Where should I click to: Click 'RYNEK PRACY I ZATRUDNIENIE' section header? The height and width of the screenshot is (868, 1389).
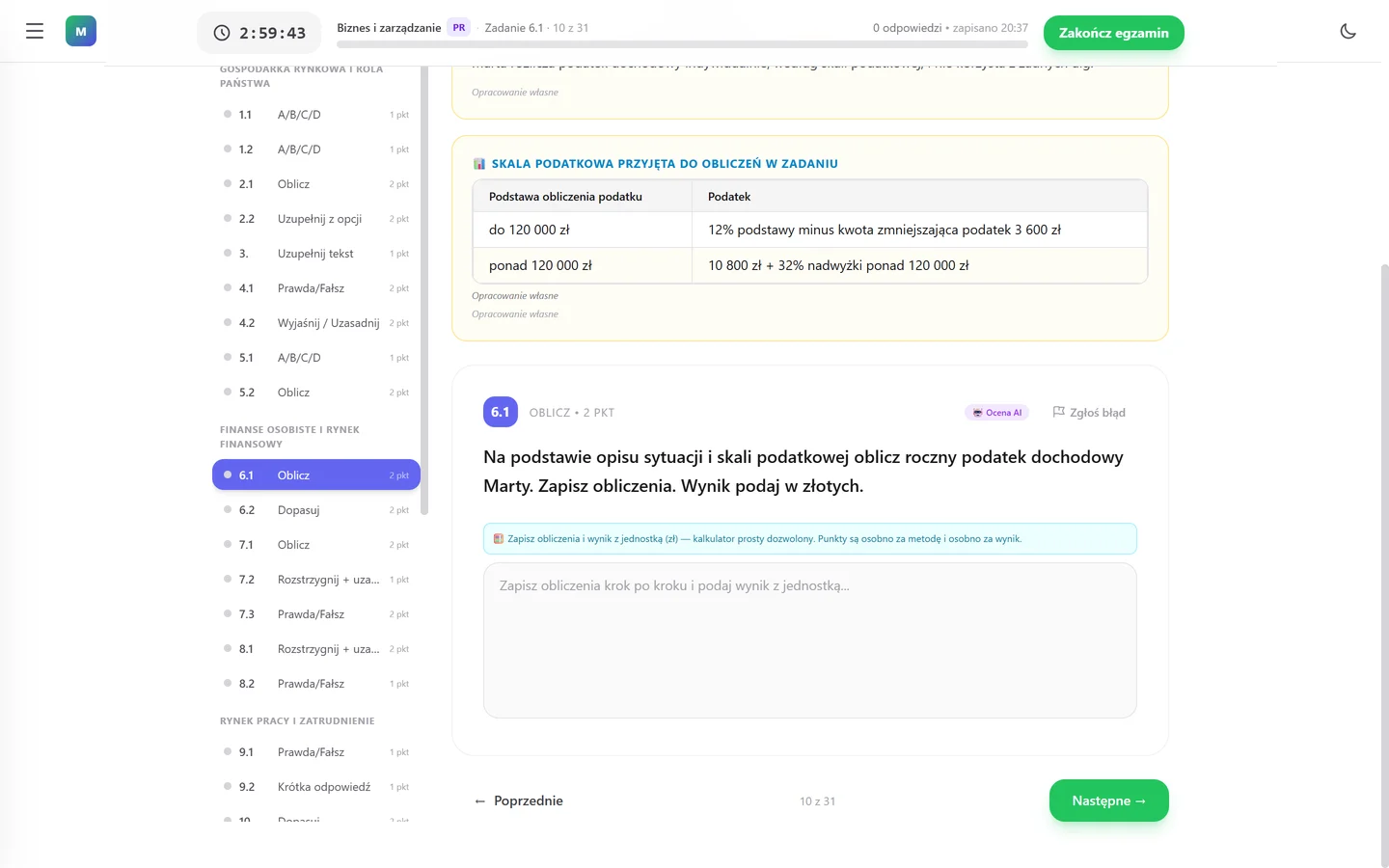(x=297, y=721)
